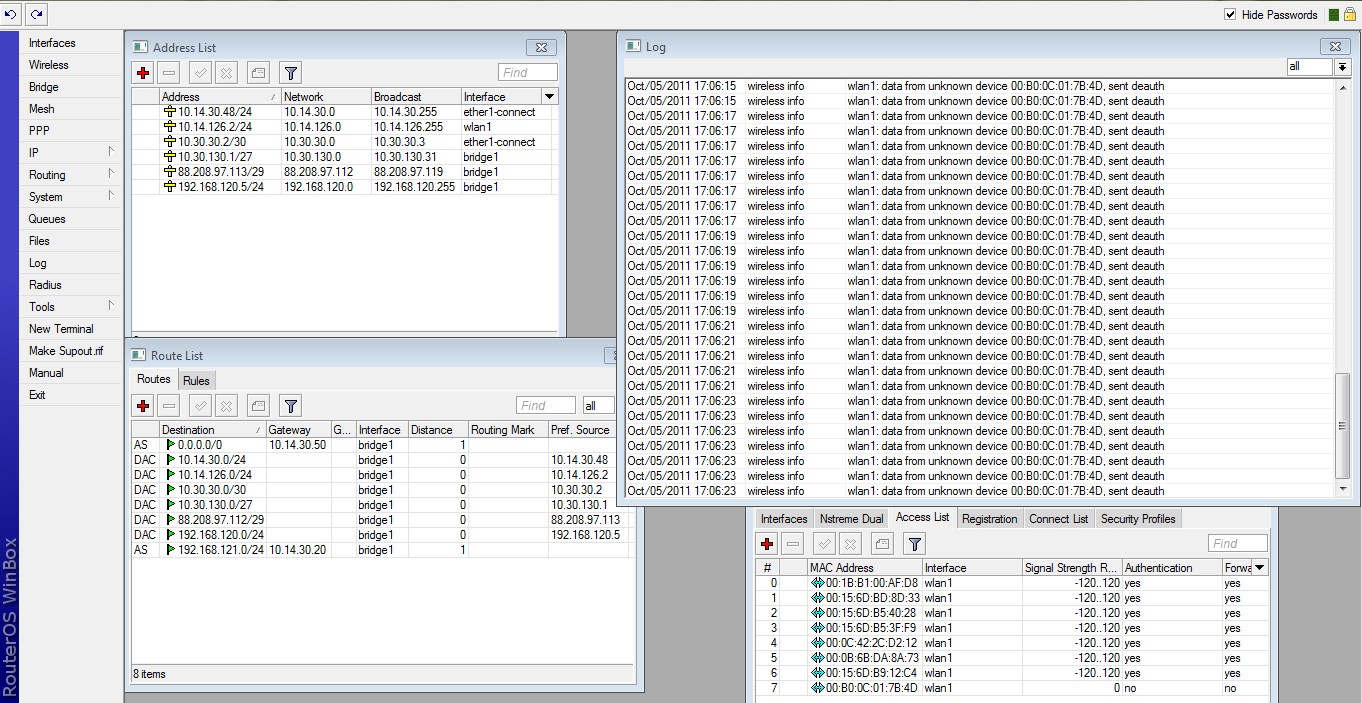Open the column dropdown arrow in Address List header
1362x703 pixels.
pyautogui.click(x=549, y=97)
